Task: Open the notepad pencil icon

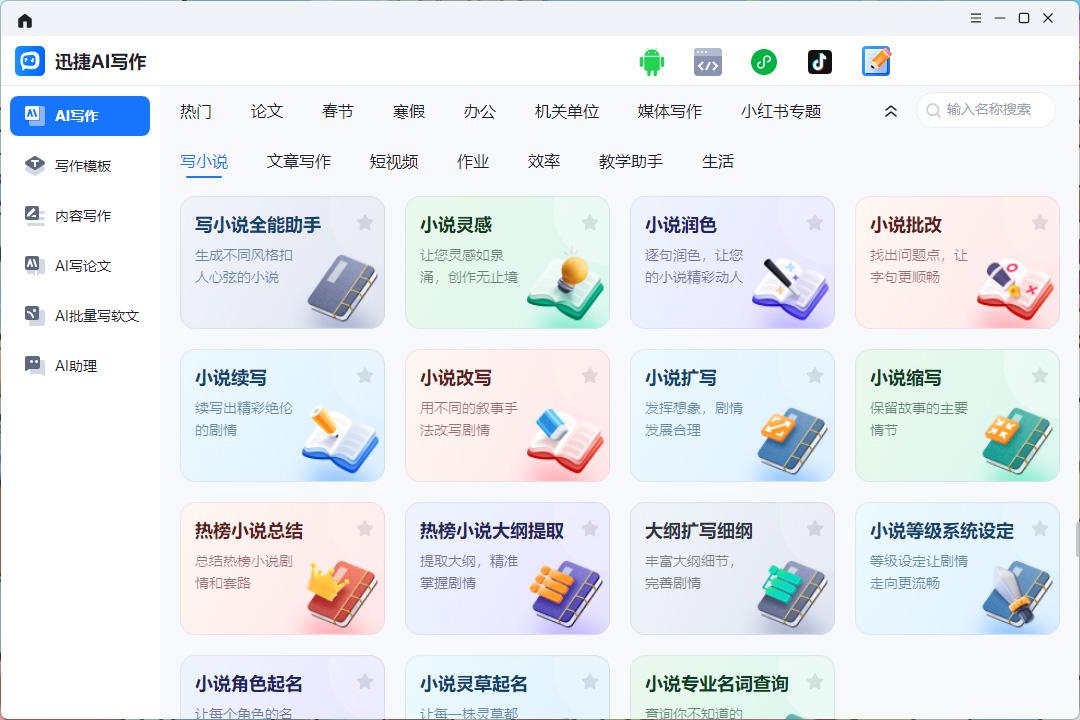Action: [x=876, y=61]
